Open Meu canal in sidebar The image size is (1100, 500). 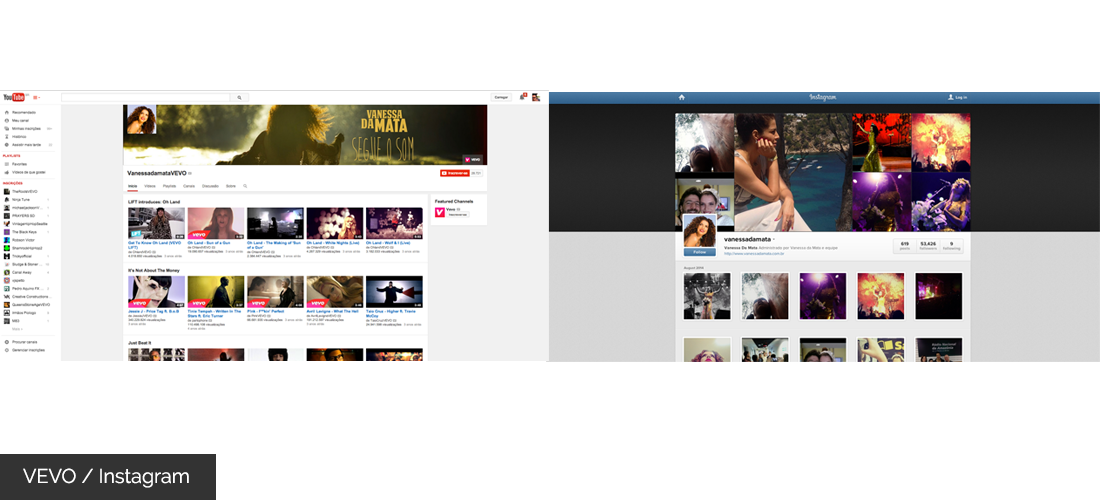20,120
